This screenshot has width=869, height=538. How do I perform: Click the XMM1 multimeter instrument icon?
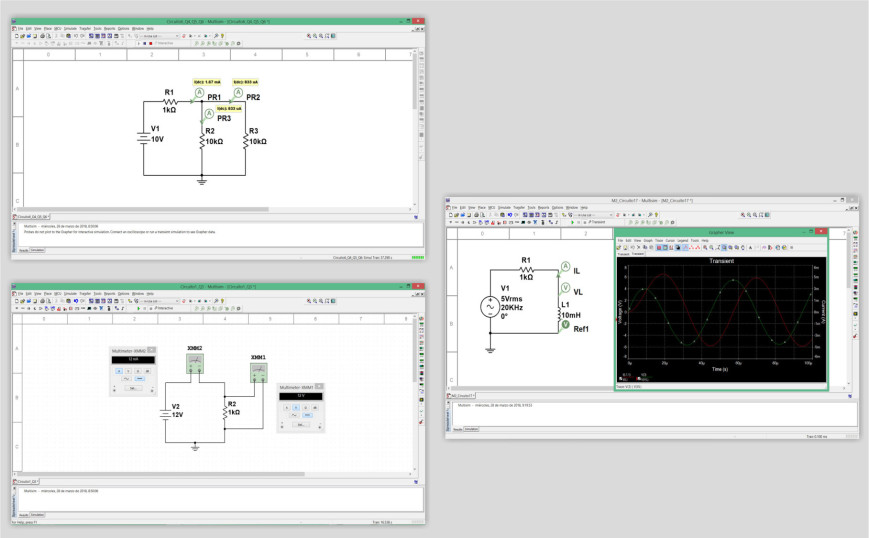259,372
